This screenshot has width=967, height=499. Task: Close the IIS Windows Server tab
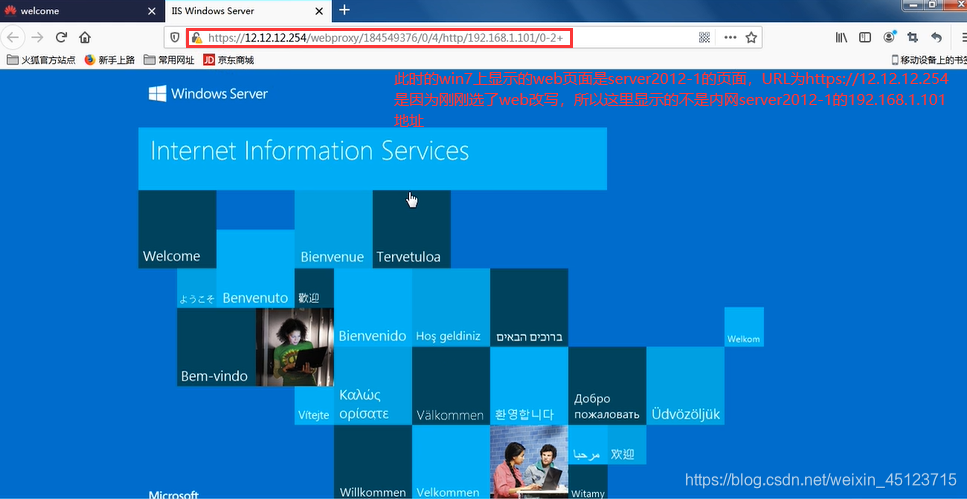(x=319, y=11)
